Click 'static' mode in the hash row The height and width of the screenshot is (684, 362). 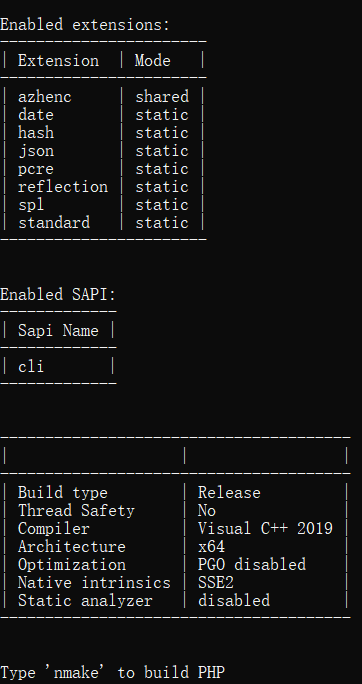162,133
